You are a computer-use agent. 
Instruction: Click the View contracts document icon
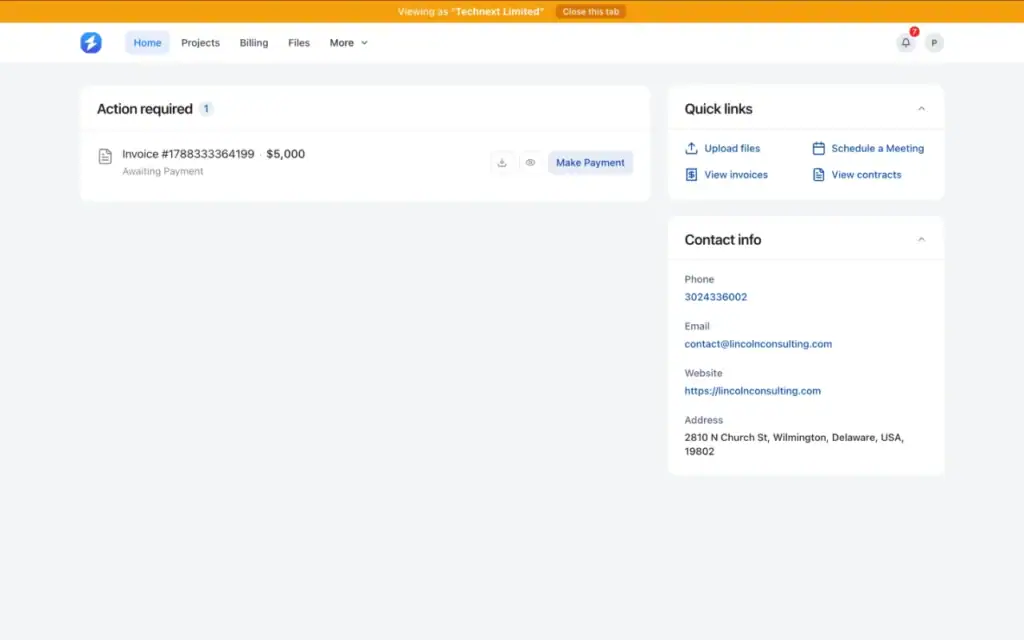pos(818,174)
